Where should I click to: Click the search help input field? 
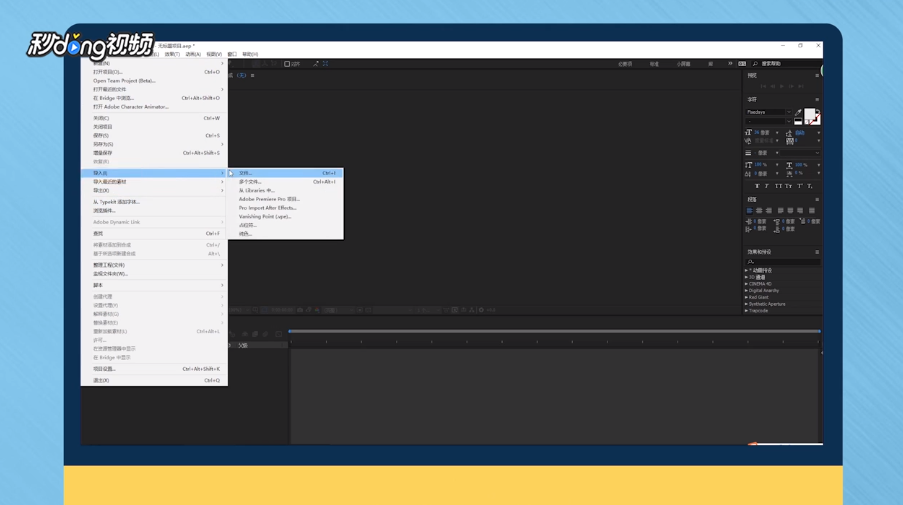789,64
